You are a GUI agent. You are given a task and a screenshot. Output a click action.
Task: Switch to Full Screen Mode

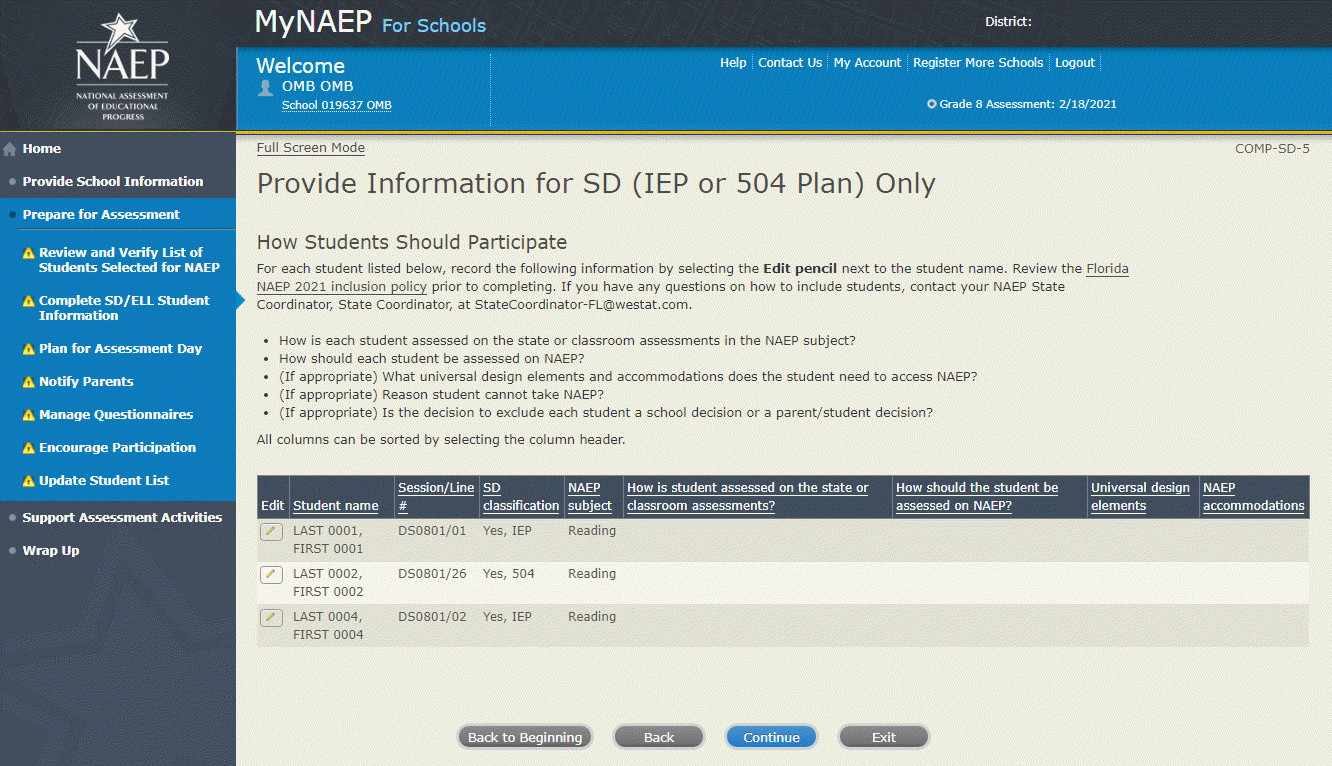coord(310,148)
